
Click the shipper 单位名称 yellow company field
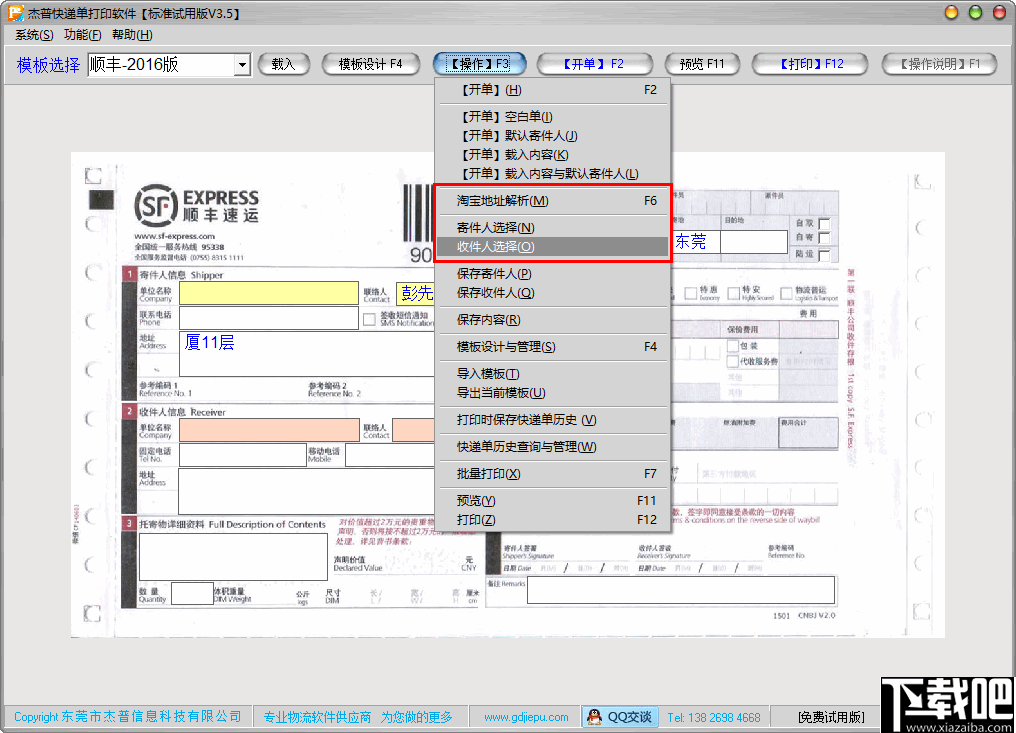(269, 293)
